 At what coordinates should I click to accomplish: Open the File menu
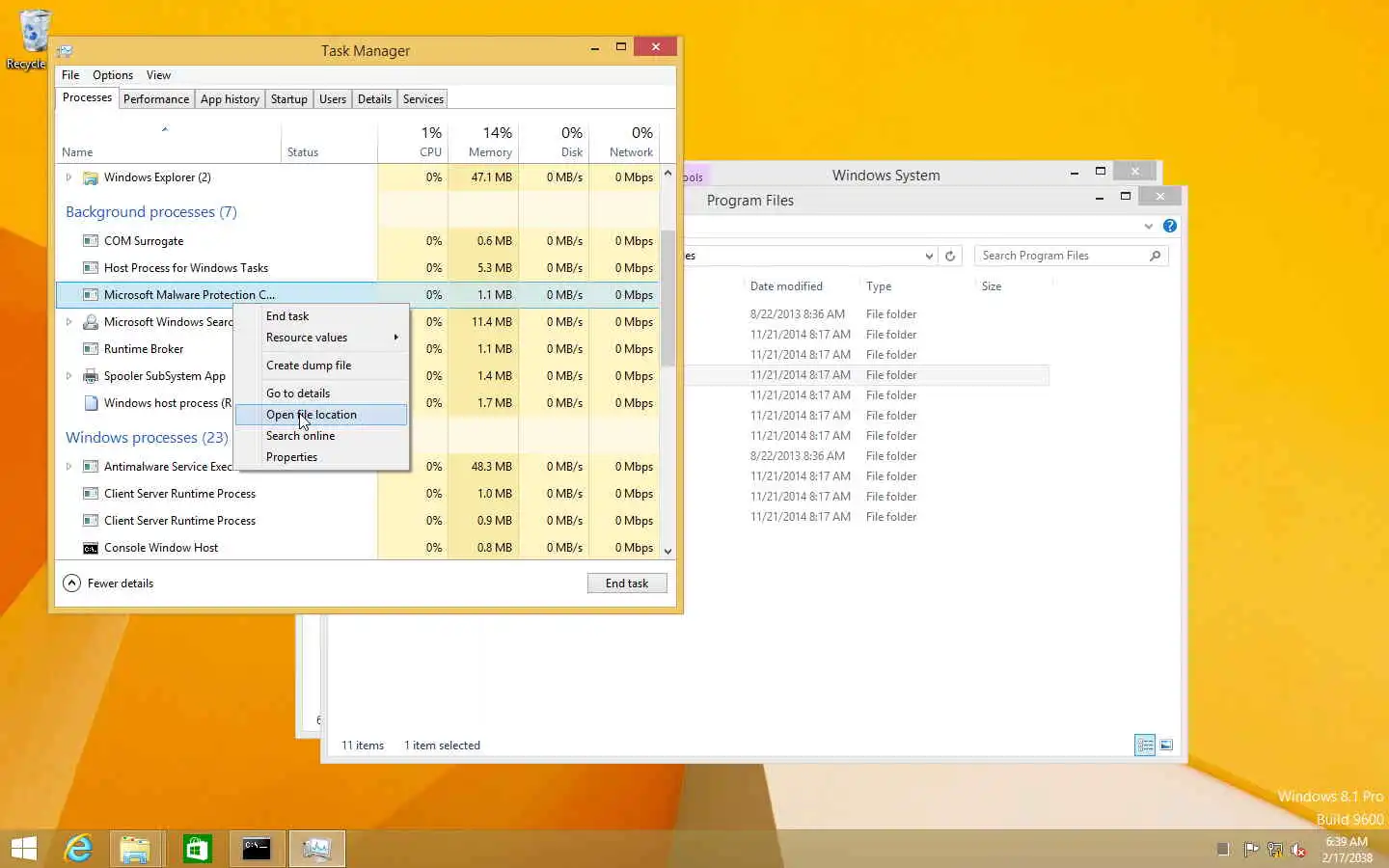70,75
